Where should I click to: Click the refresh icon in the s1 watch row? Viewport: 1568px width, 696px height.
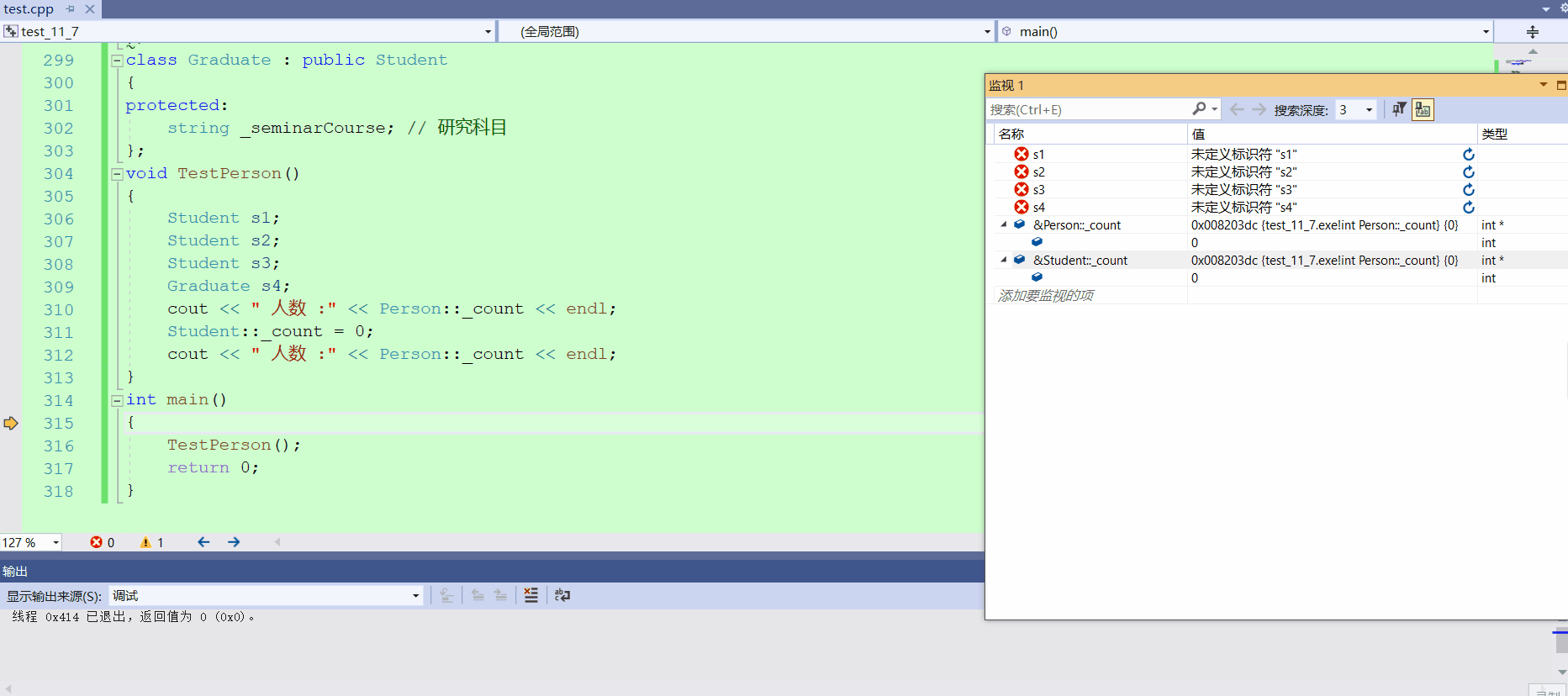pyautogui.click(x=1469, y=155)
